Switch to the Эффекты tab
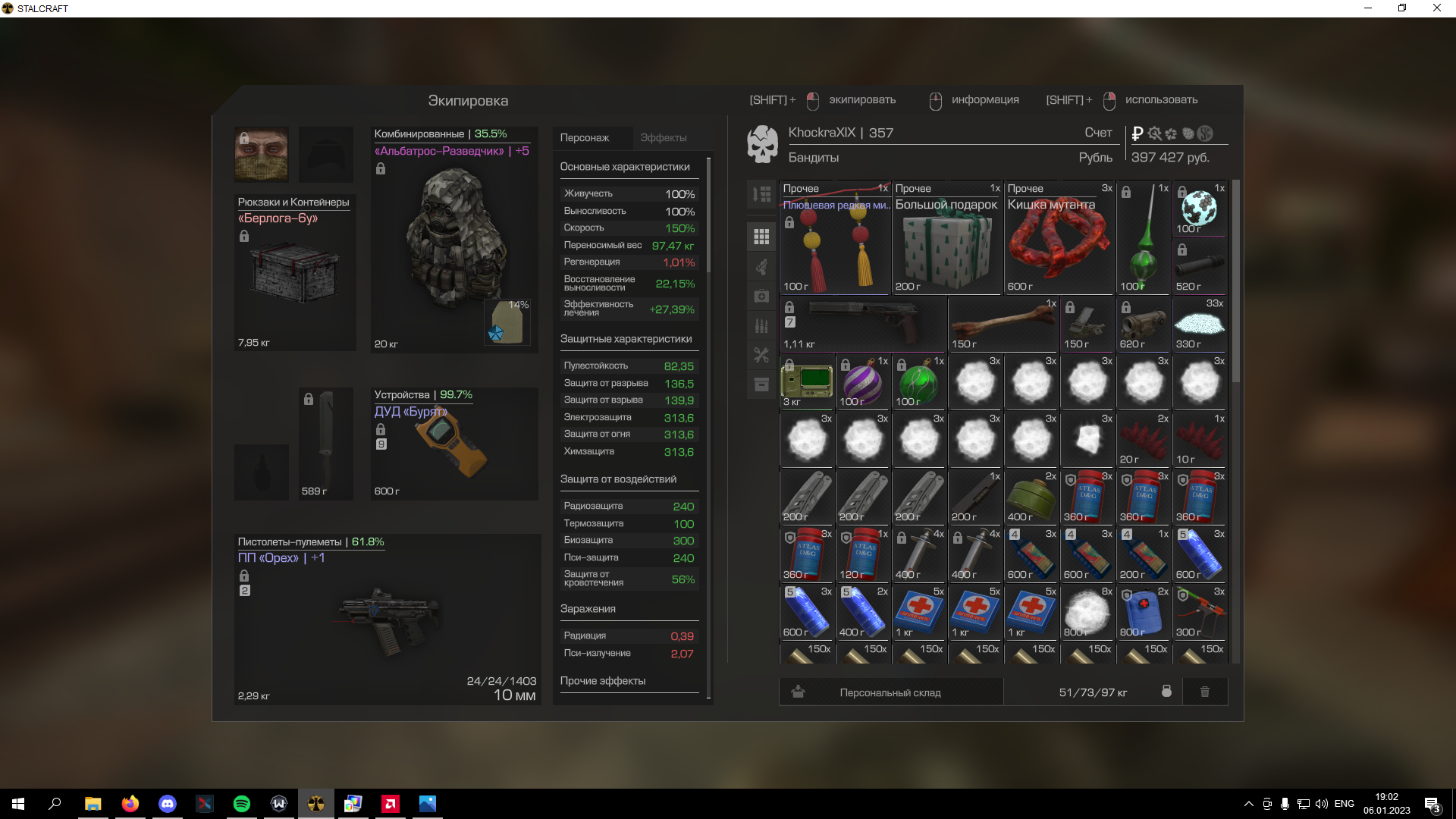This screenshot has width=1456, height=819. click(664, 137)
